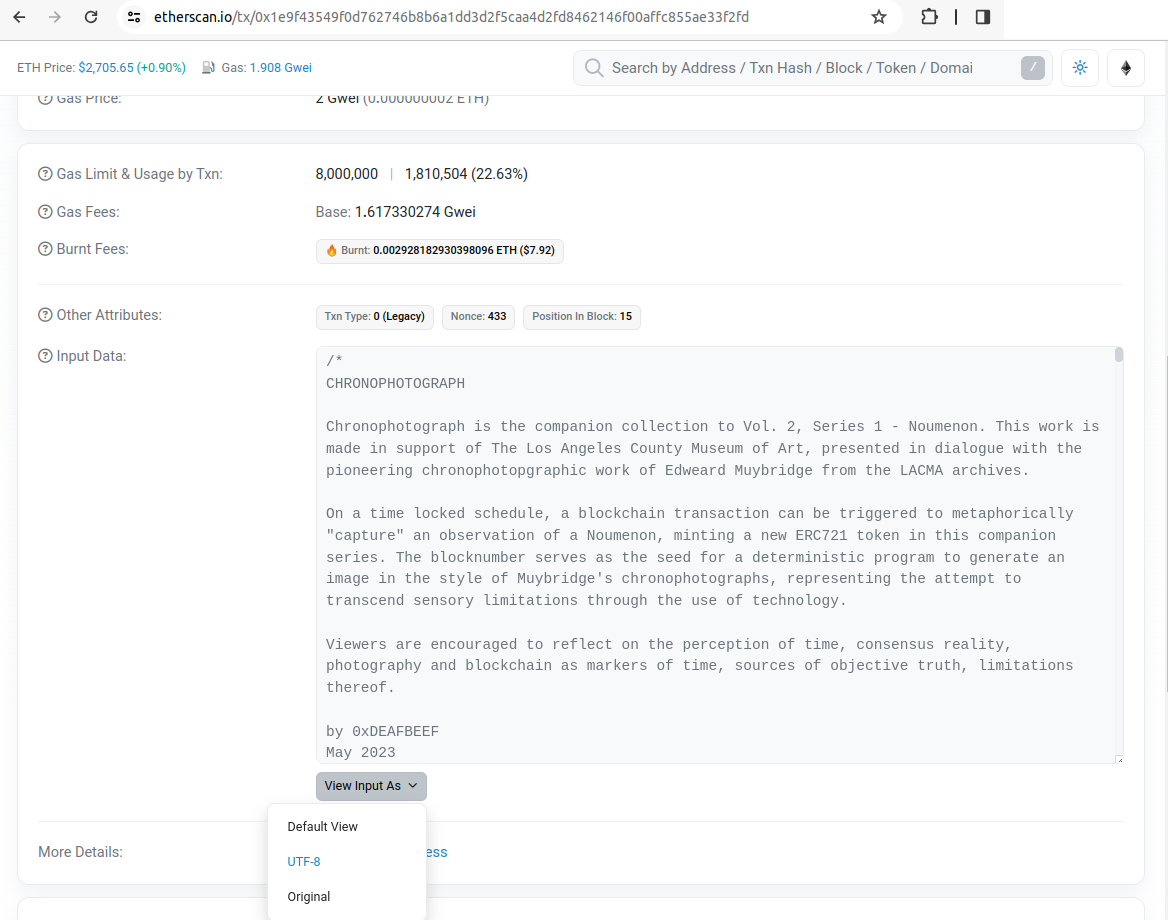The width and height of the screenshot is (1168, 920).
Task: Select Original from the dropdown menu
Action: pyautogui.click(x=346, y=897)
